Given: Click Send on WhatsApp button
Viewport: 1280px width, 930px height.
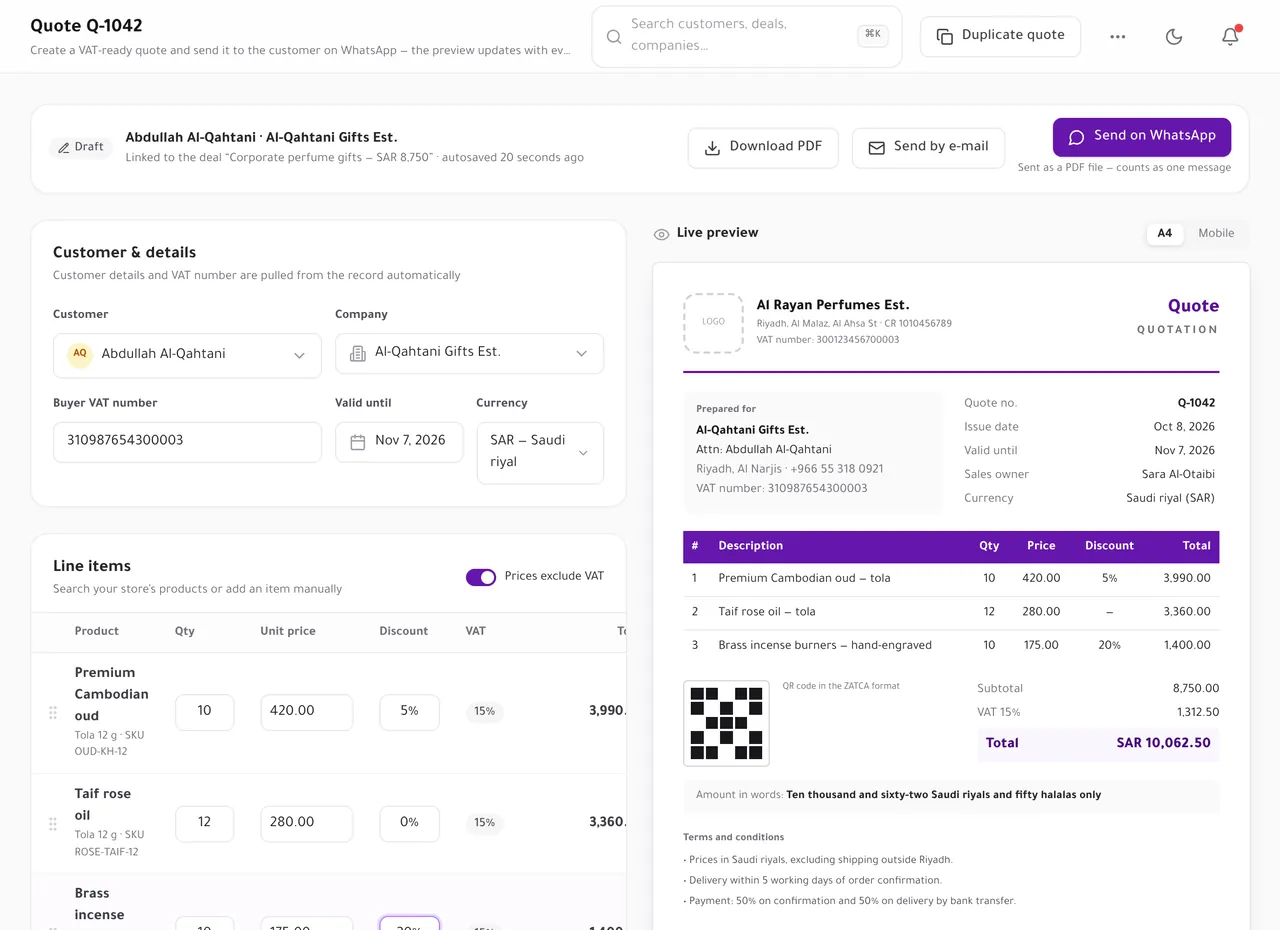Looking at the screenshot, I should coord(1142,137).
